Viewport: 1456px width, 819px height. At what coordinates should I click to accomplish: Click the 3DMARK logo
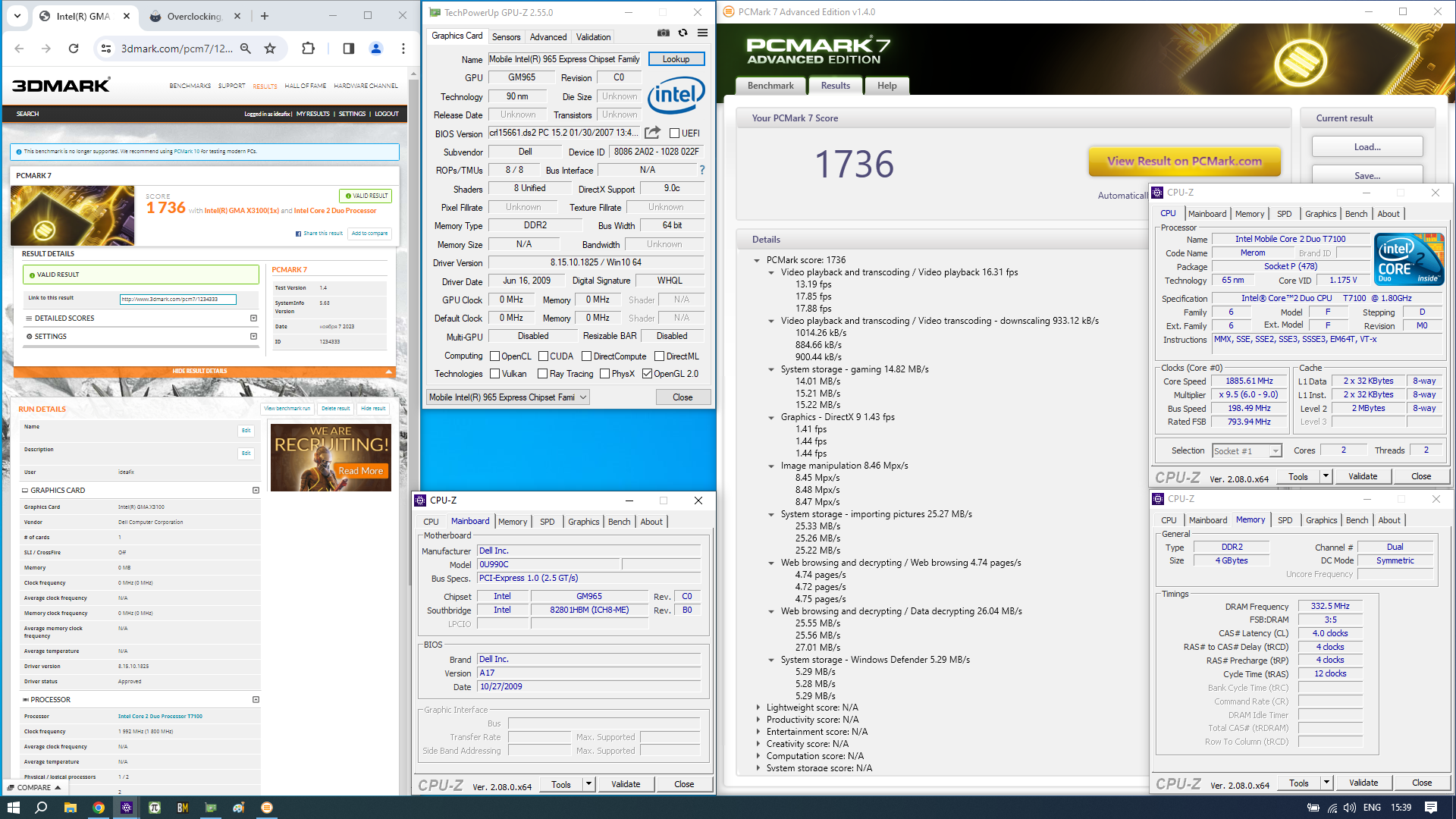[61, 86]
